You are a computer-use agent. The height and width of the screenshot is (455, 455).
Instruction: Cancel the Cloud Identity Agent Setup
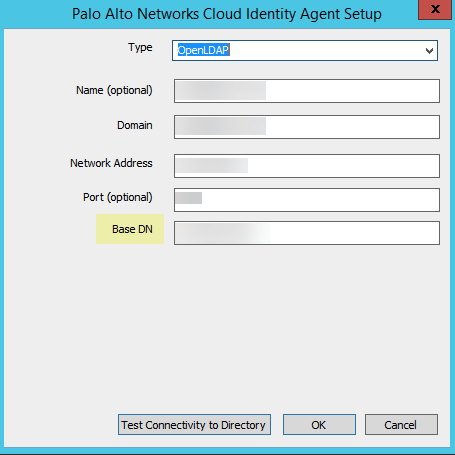pyautogui.click(x=401, y=425)
